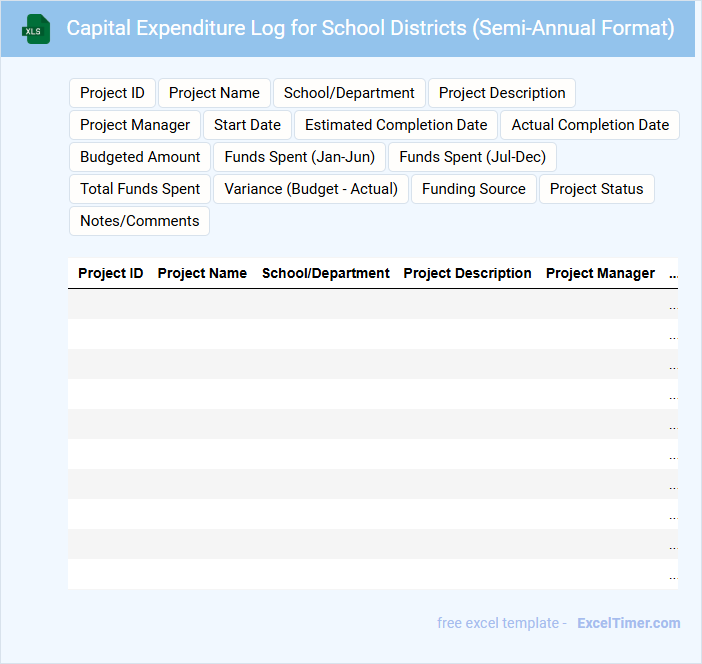Select the Start Date tag
The height and width of the screenshot is (664, 702).
point(247,125)
